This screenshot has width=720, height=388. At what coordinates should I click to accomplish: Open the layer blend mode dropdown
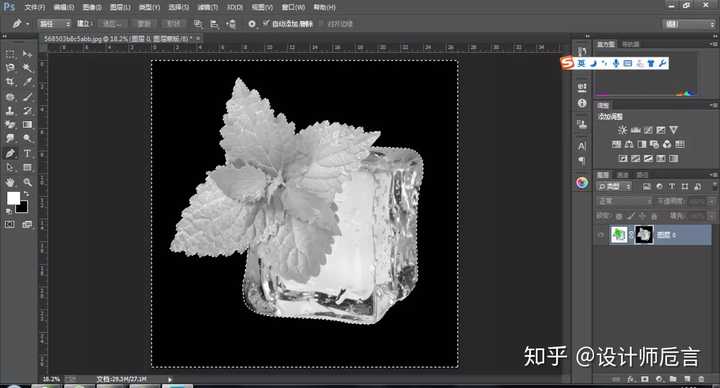point(624,201)
